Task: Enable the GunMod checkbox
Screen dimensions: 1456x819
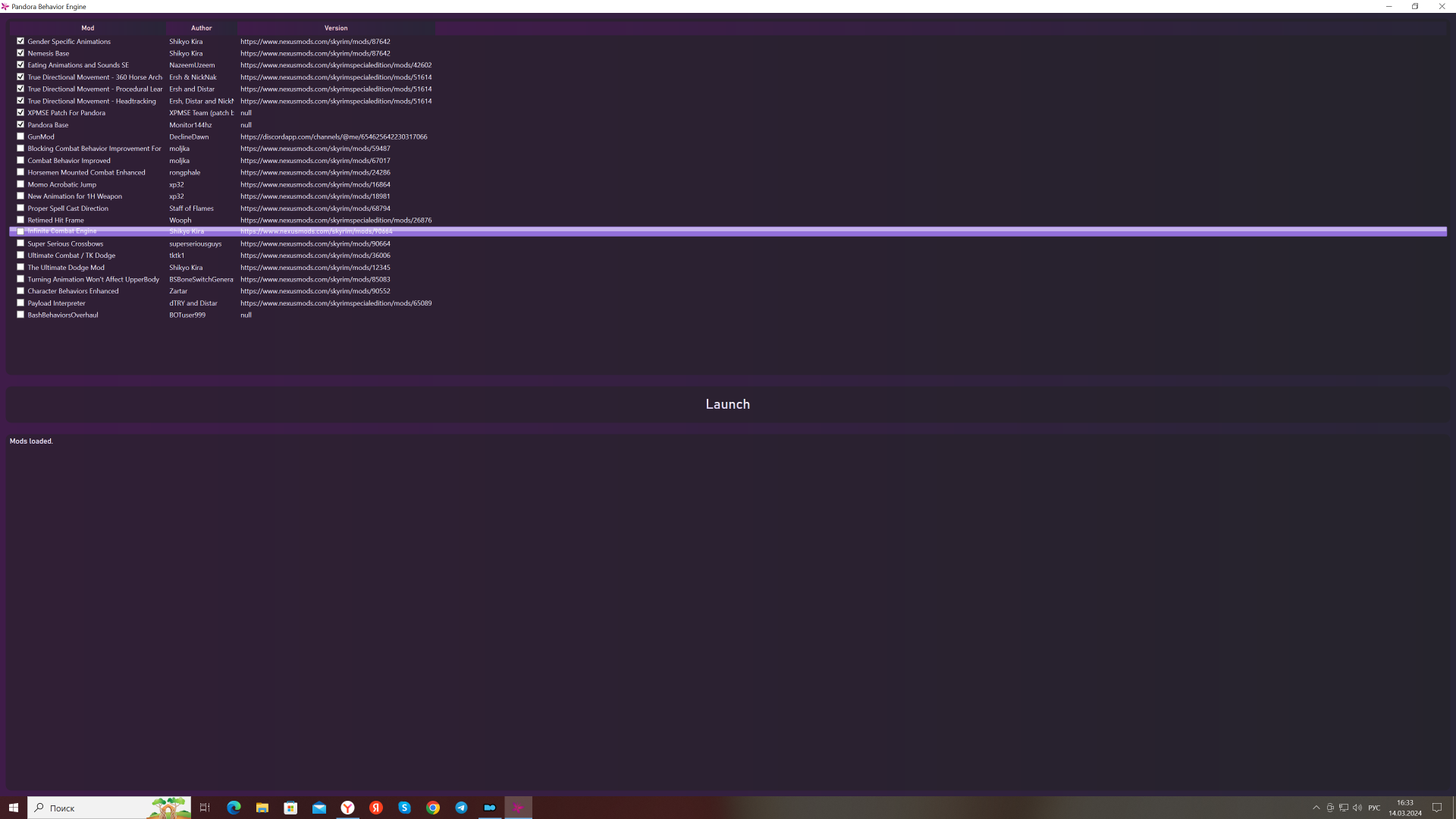Action: coord(20,136)
